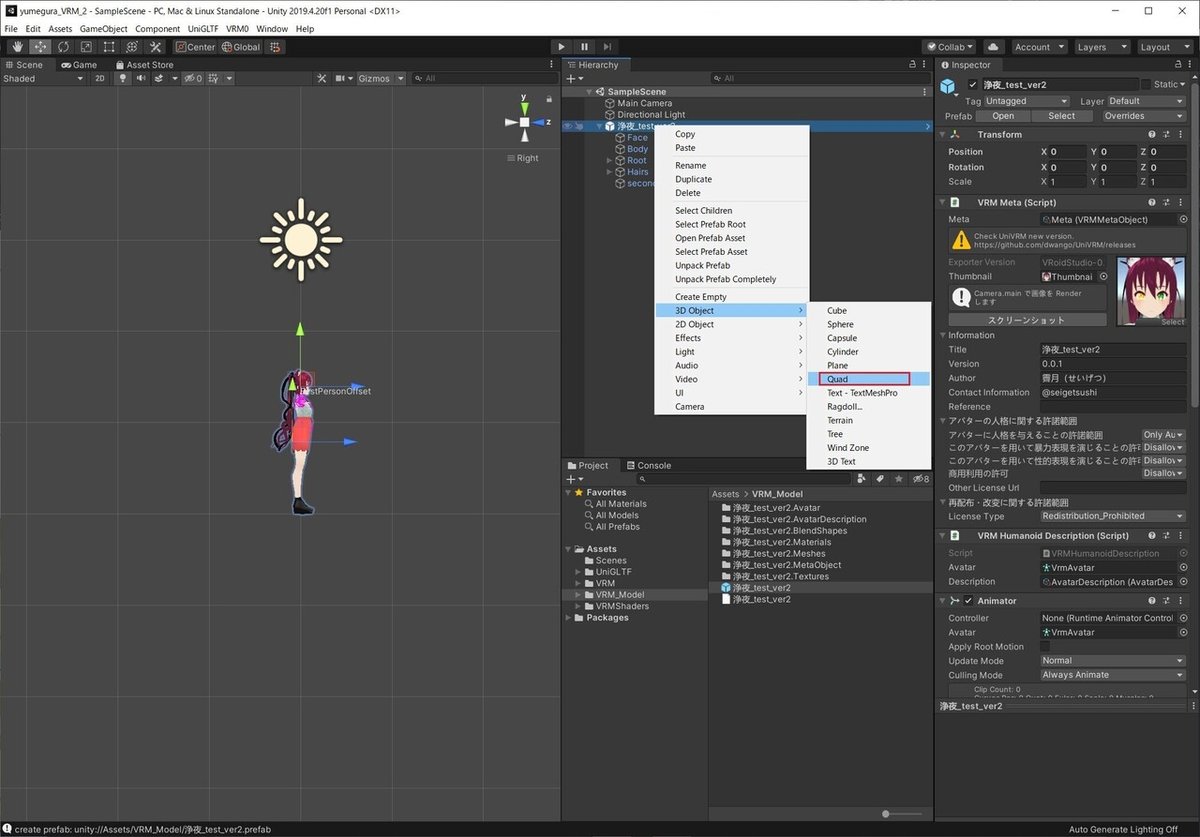Collapse the Assets folder in the Project tree
1200x837 pixels.
point(568,549)
